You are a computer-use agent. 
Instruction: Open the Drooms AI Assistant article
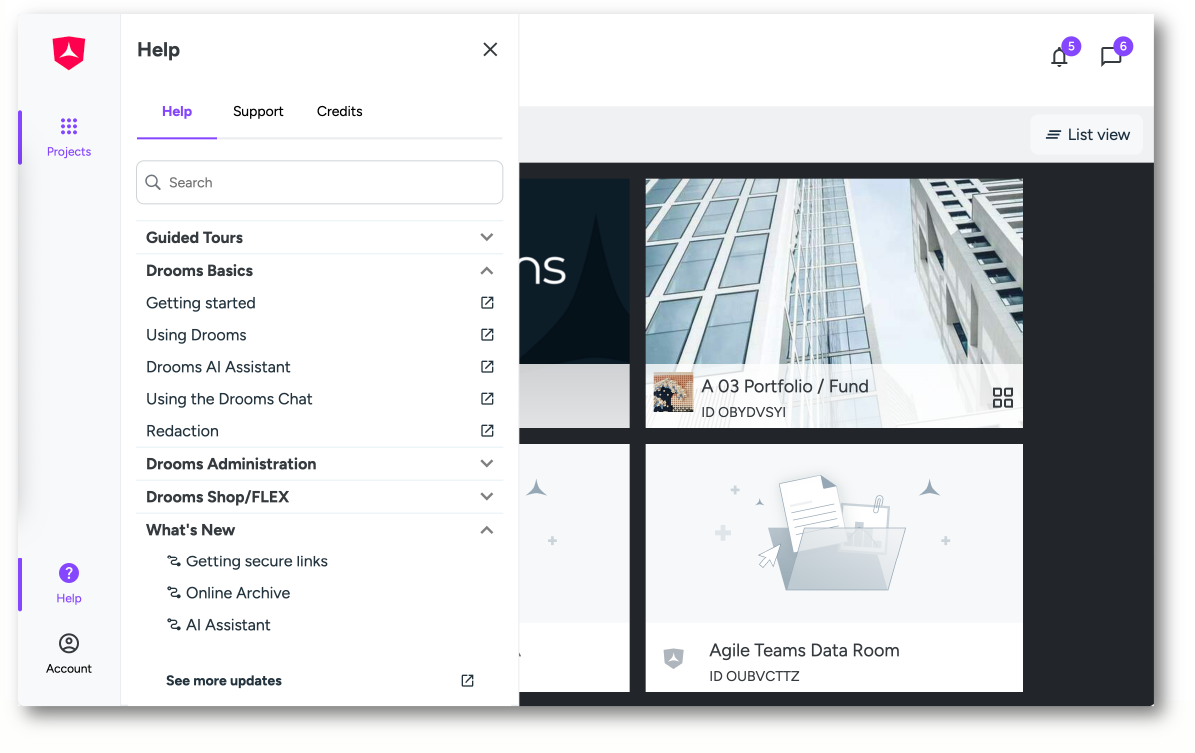pyautogui.click(x=218, y=367)
